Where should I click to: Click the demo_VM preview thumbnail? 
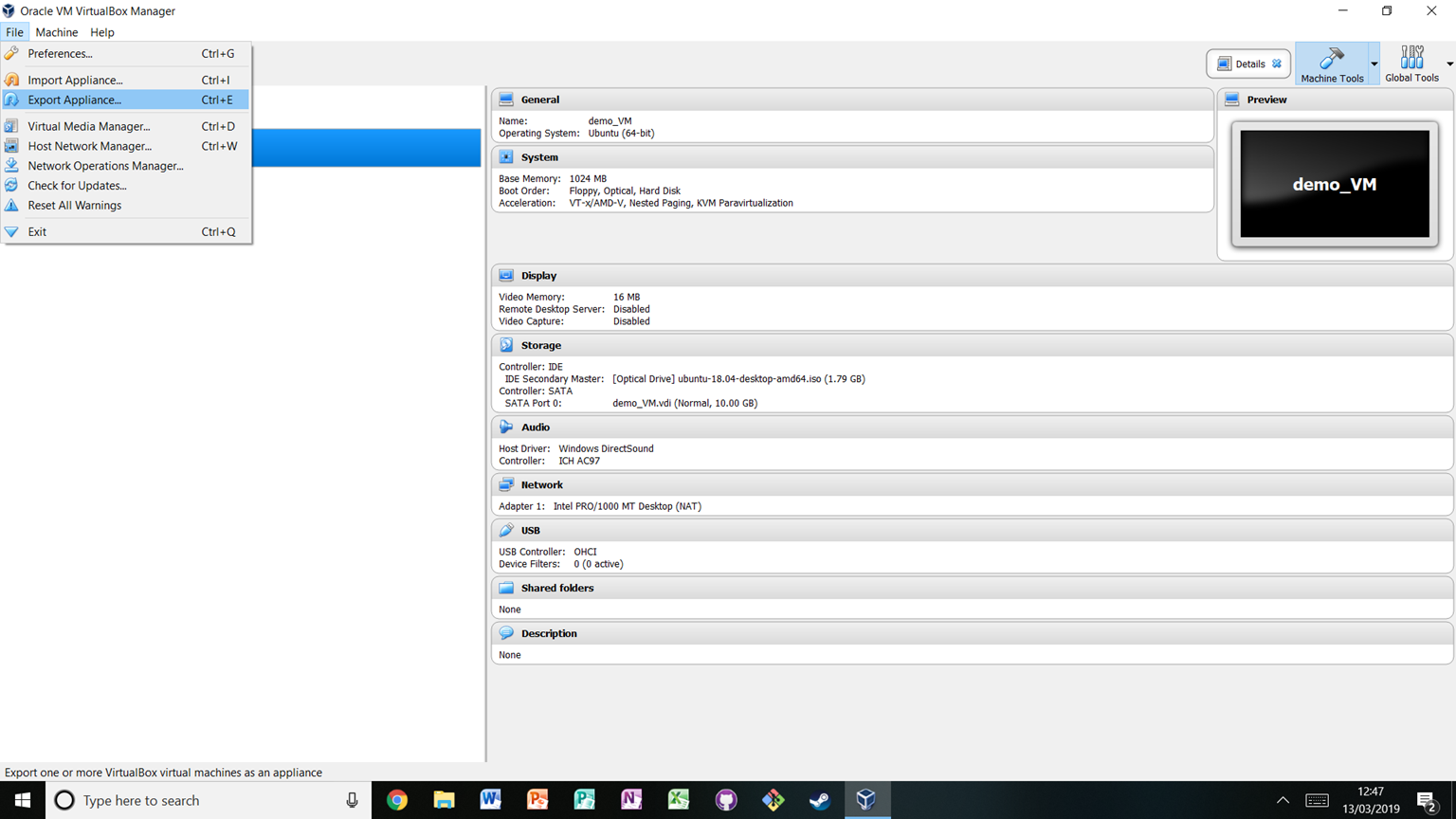1333,184
